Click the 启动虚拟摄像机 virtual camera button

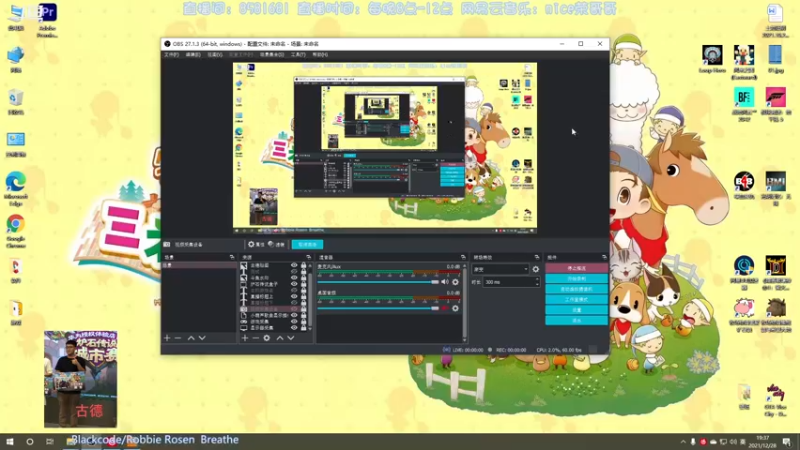coord(577,289)
